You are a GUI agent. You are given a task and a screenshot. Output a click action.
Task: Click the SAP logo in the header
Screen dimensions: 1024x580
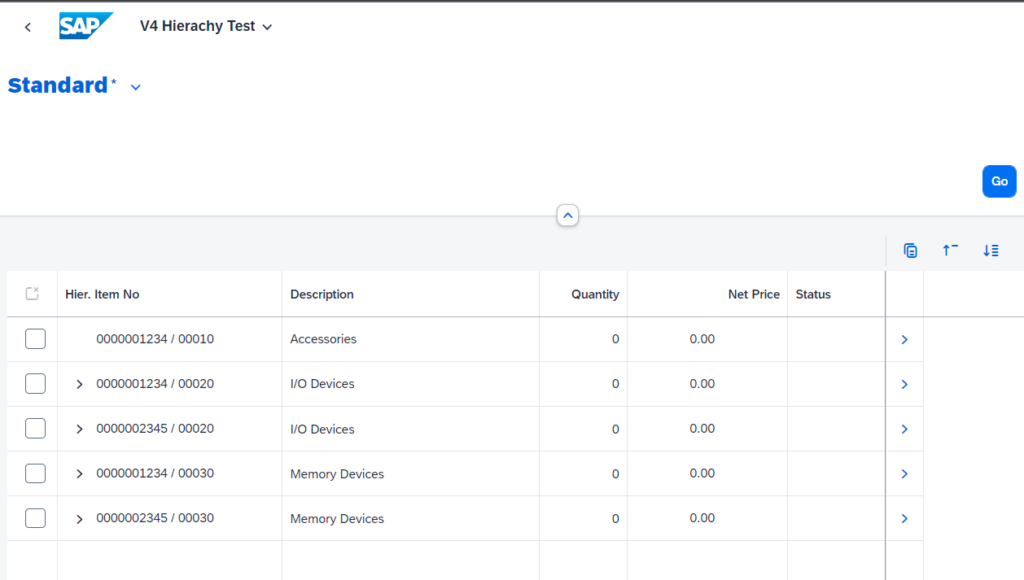coord(85,26)
